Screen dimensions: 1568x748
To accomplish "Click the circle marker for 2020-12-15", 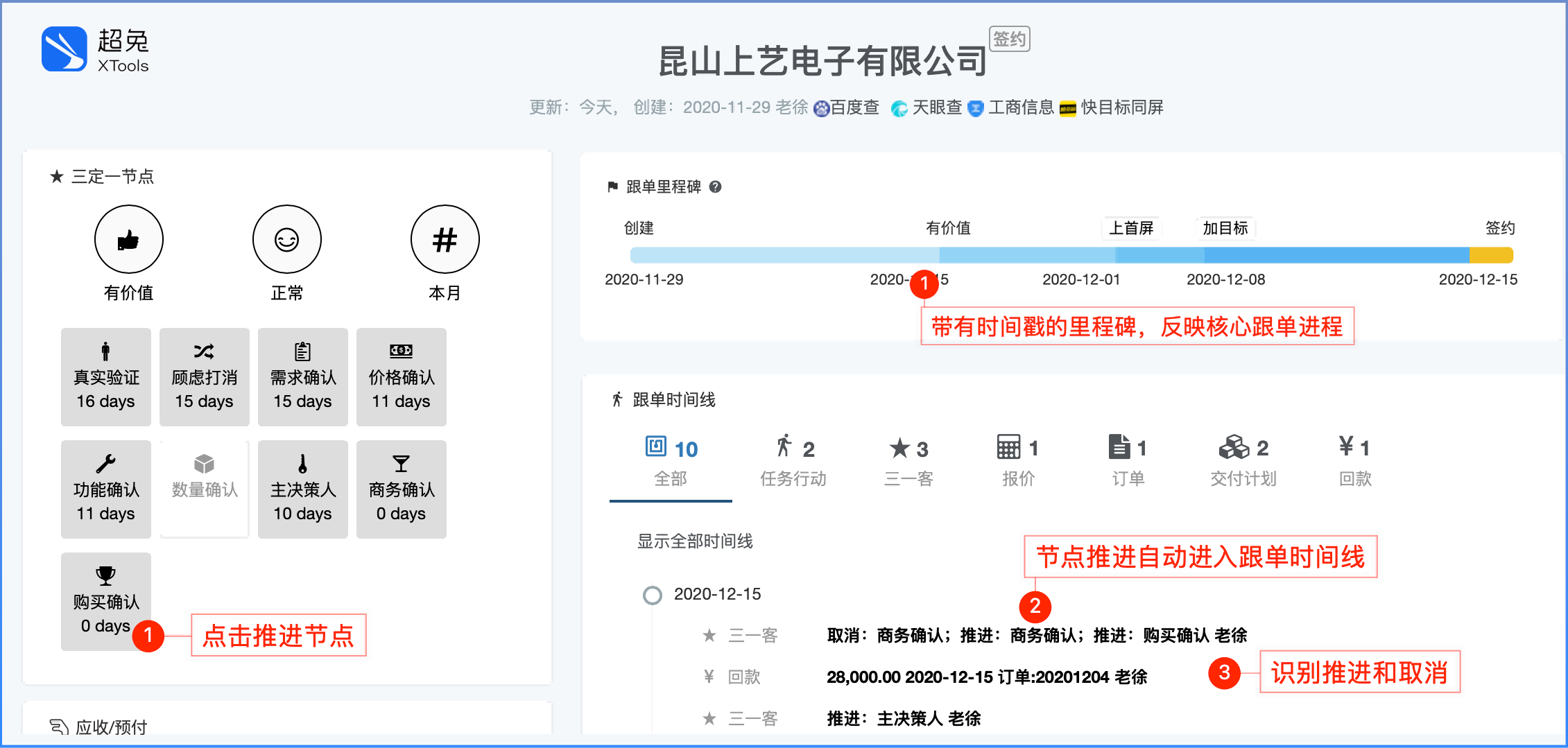I will point(653,595).
